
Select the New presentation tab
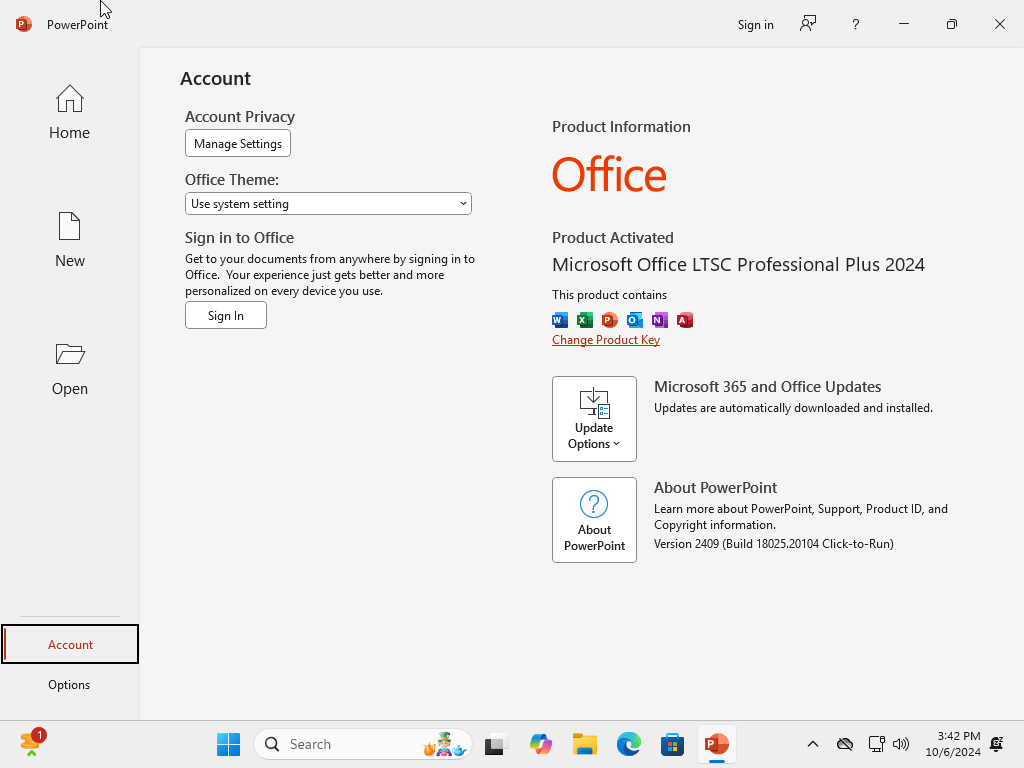pyautogui.click(x=69, y=240)
